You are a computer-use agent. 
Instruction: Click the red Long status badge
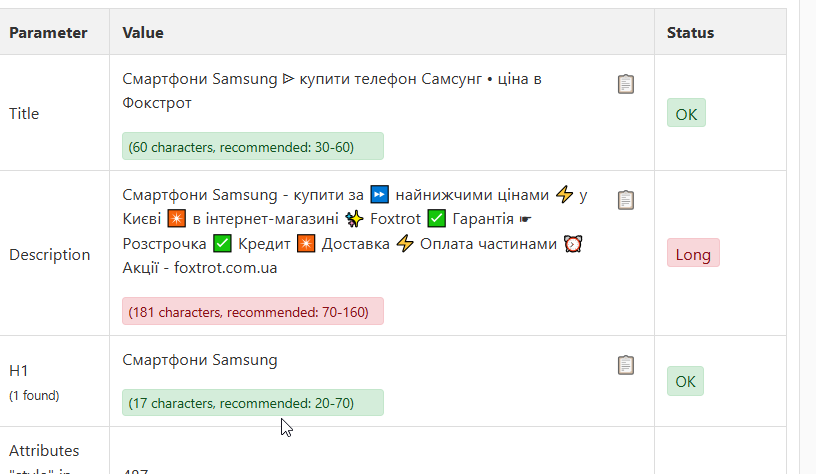(x=693, y=253)
